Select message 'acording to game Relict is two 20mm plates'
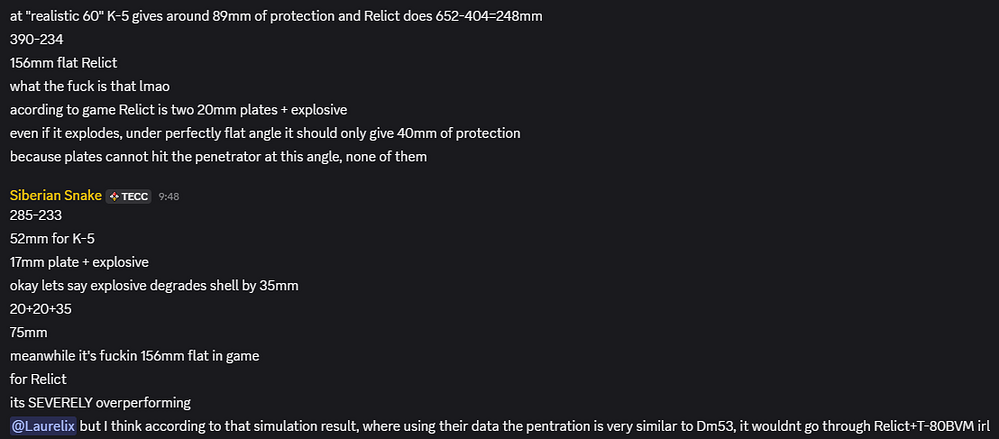Viewport: 999px width, 439px height. click(x=178, y=110)
